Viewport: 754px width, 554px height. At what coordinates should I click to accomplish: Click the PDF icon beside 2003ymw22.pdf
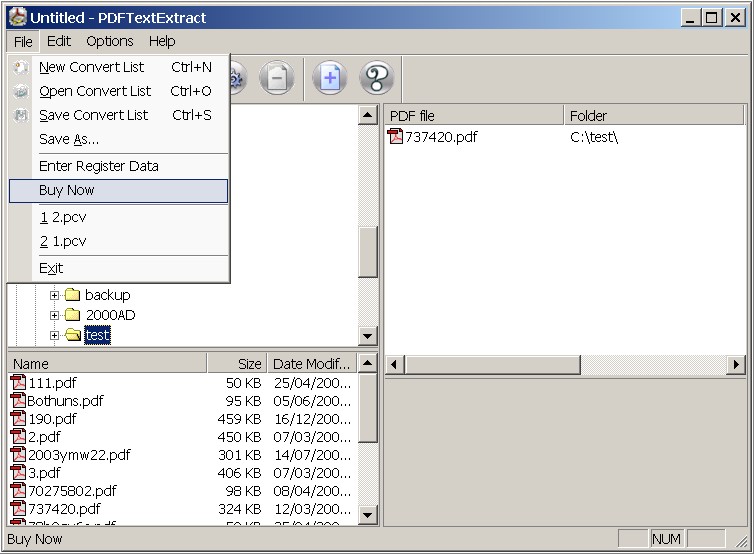[18, 454]
